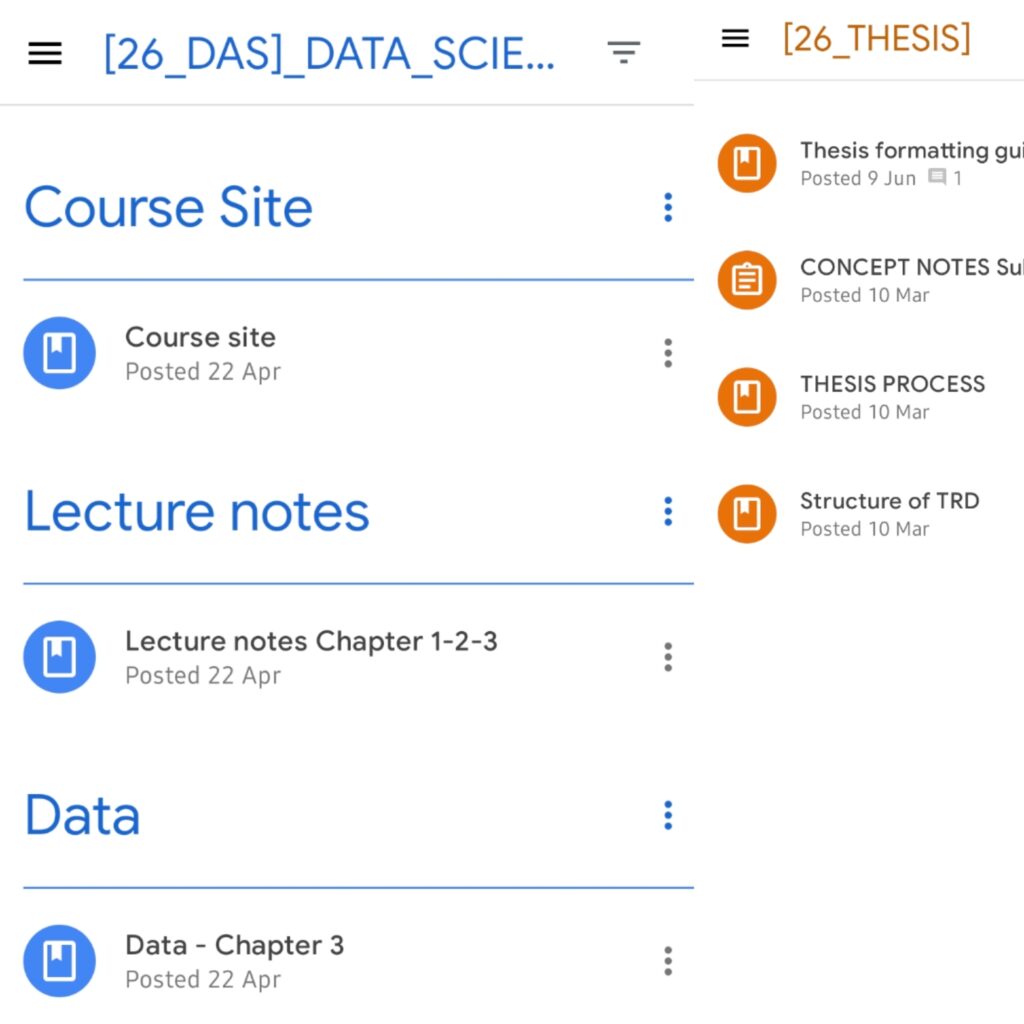
Task: Click the Course site material icon
Action: click(59, 353)
